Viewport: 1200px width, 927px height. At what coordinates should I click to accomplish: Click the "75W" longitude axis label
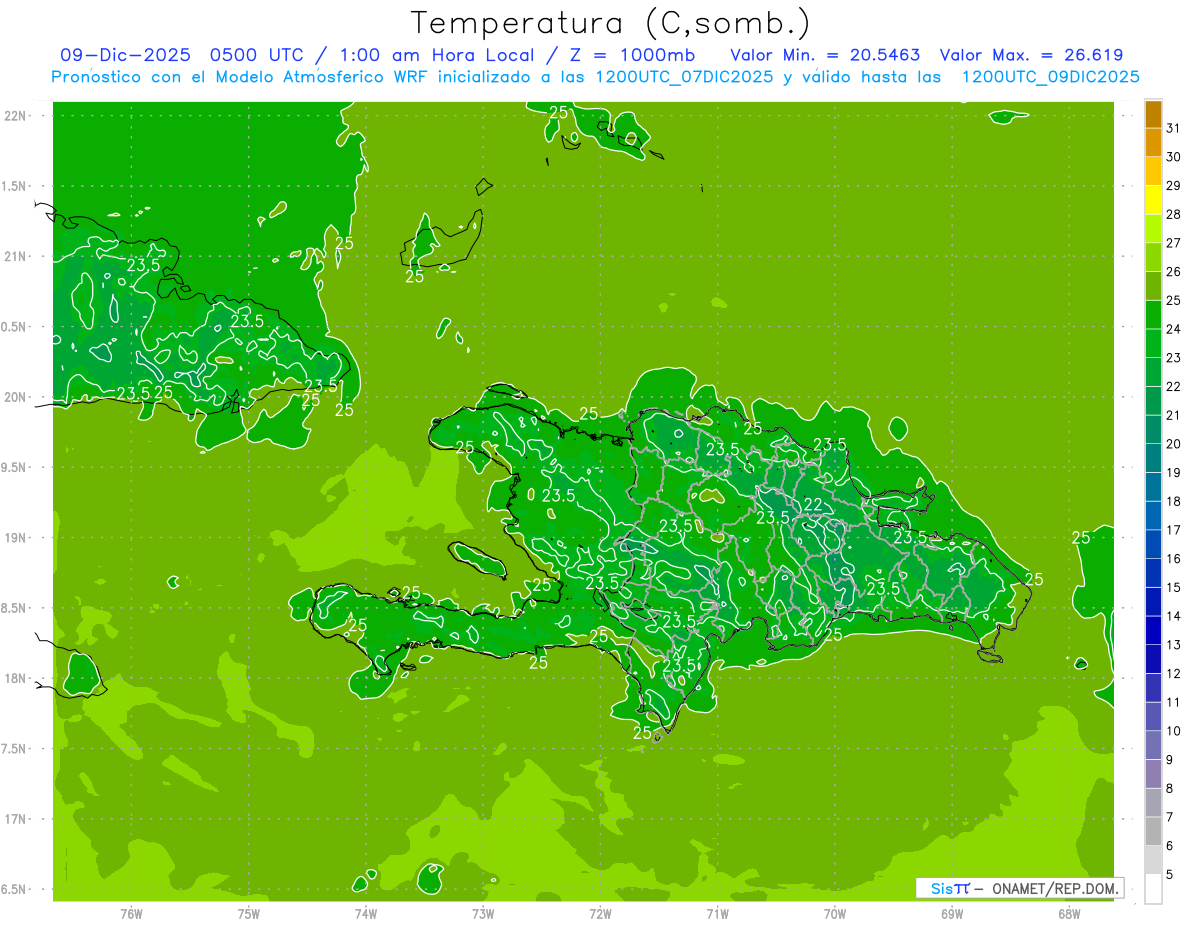[249, 914]
